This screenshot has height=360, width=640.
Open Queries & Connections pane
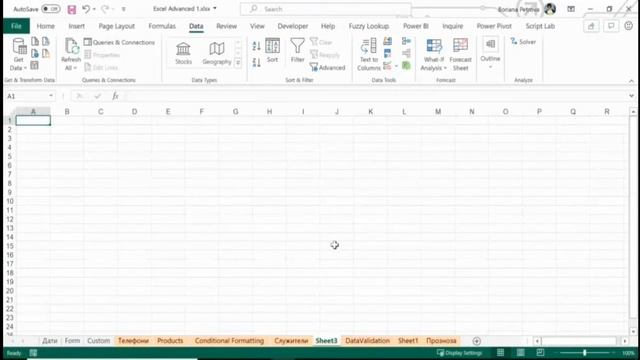click(x=119, y=42)
